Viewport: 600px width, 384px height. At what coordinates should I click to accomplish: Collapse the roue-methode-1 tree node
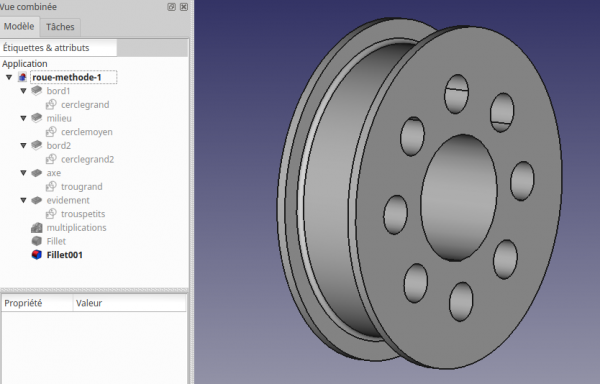(9, 77)
